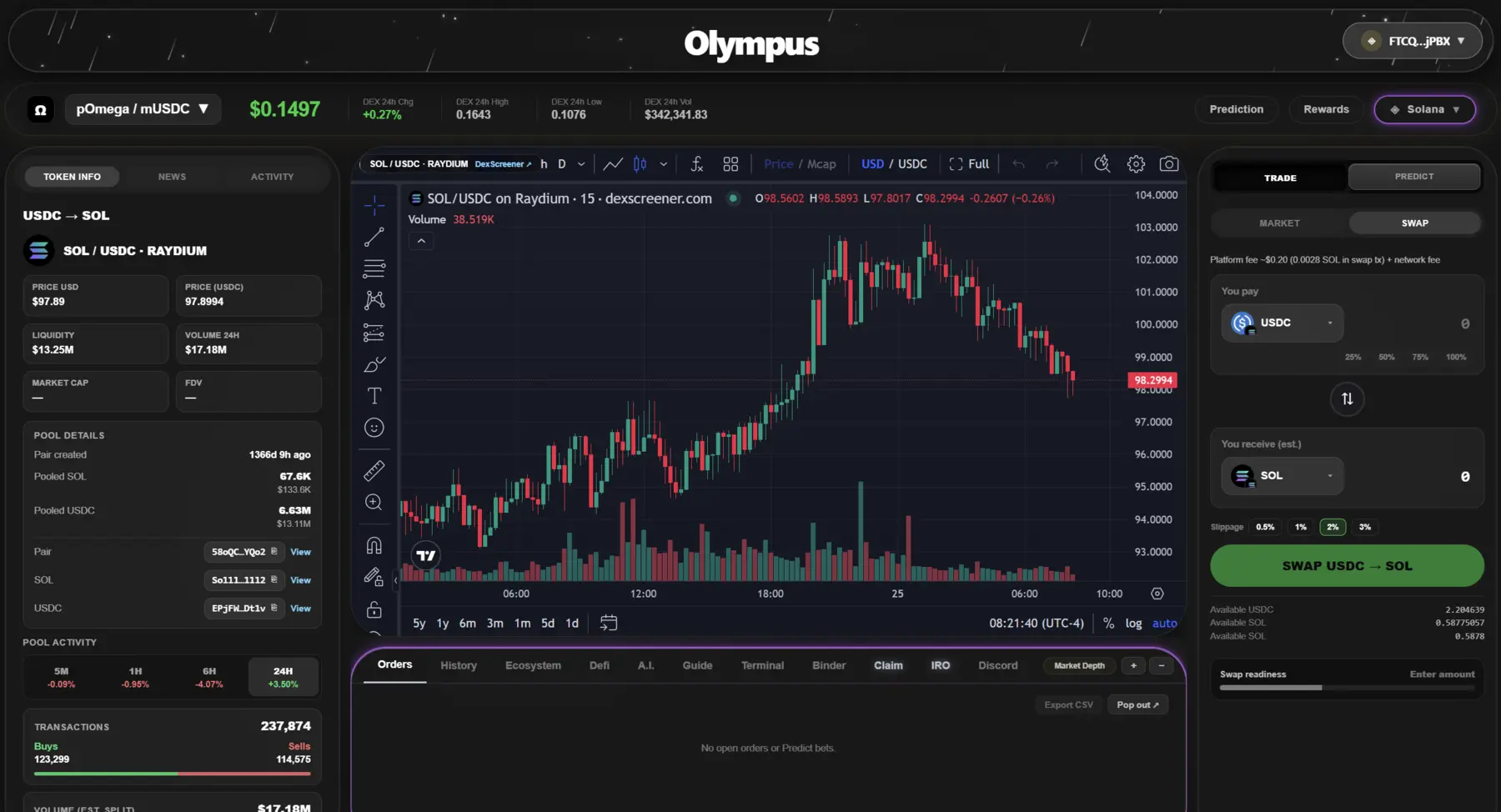This screenshot has height=812, width=1501.
Task: Open the Prediction page
Action: pos(1236,109)
